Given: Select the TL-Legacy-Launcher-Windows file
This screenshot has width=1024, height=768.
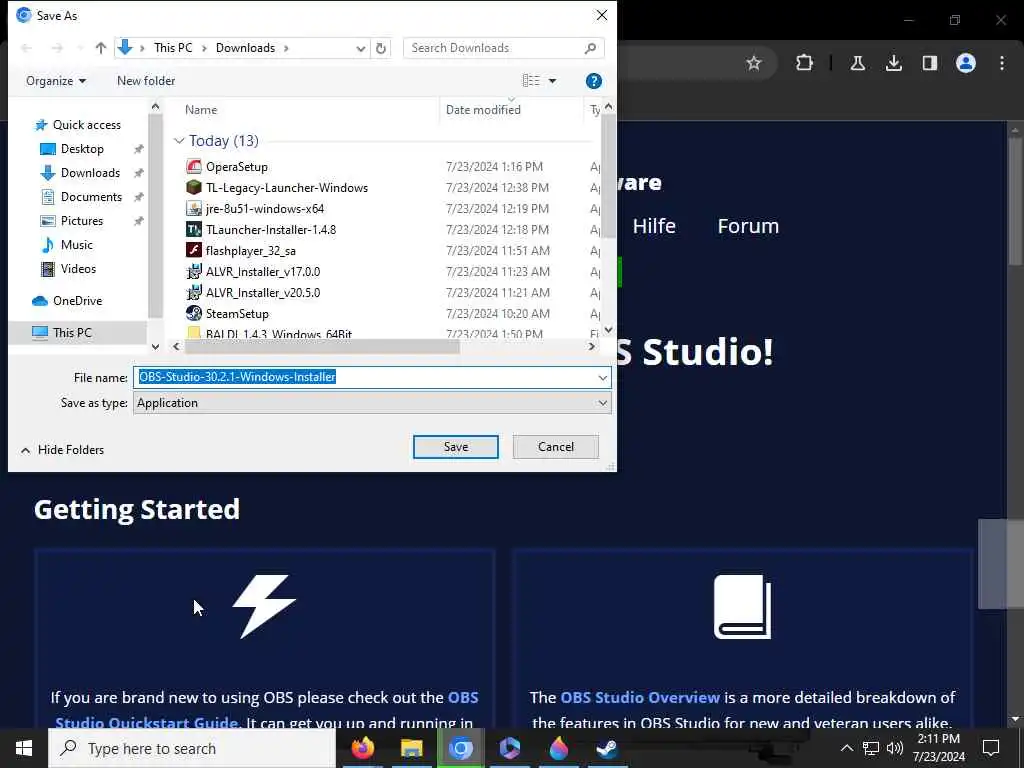Looking at the screenshot, I should point(287,188).
